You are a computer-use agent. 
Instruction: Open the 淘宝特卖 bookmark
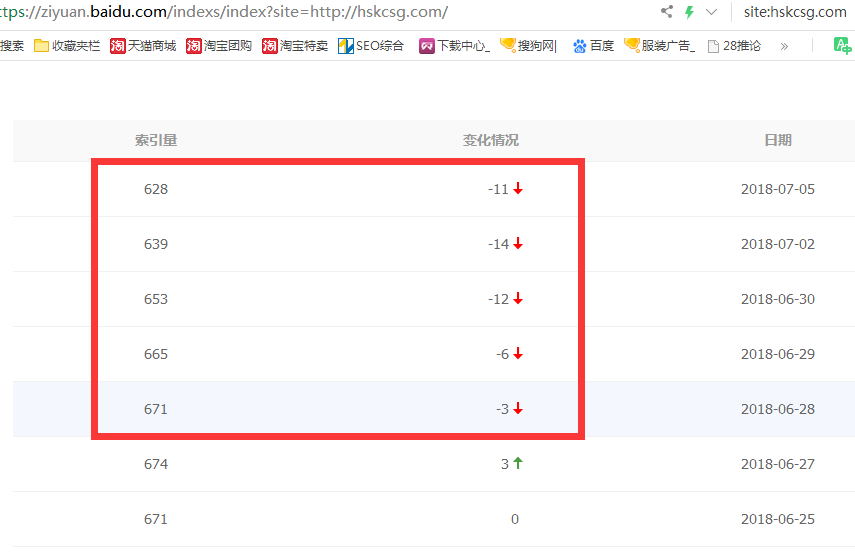point(295,46)
